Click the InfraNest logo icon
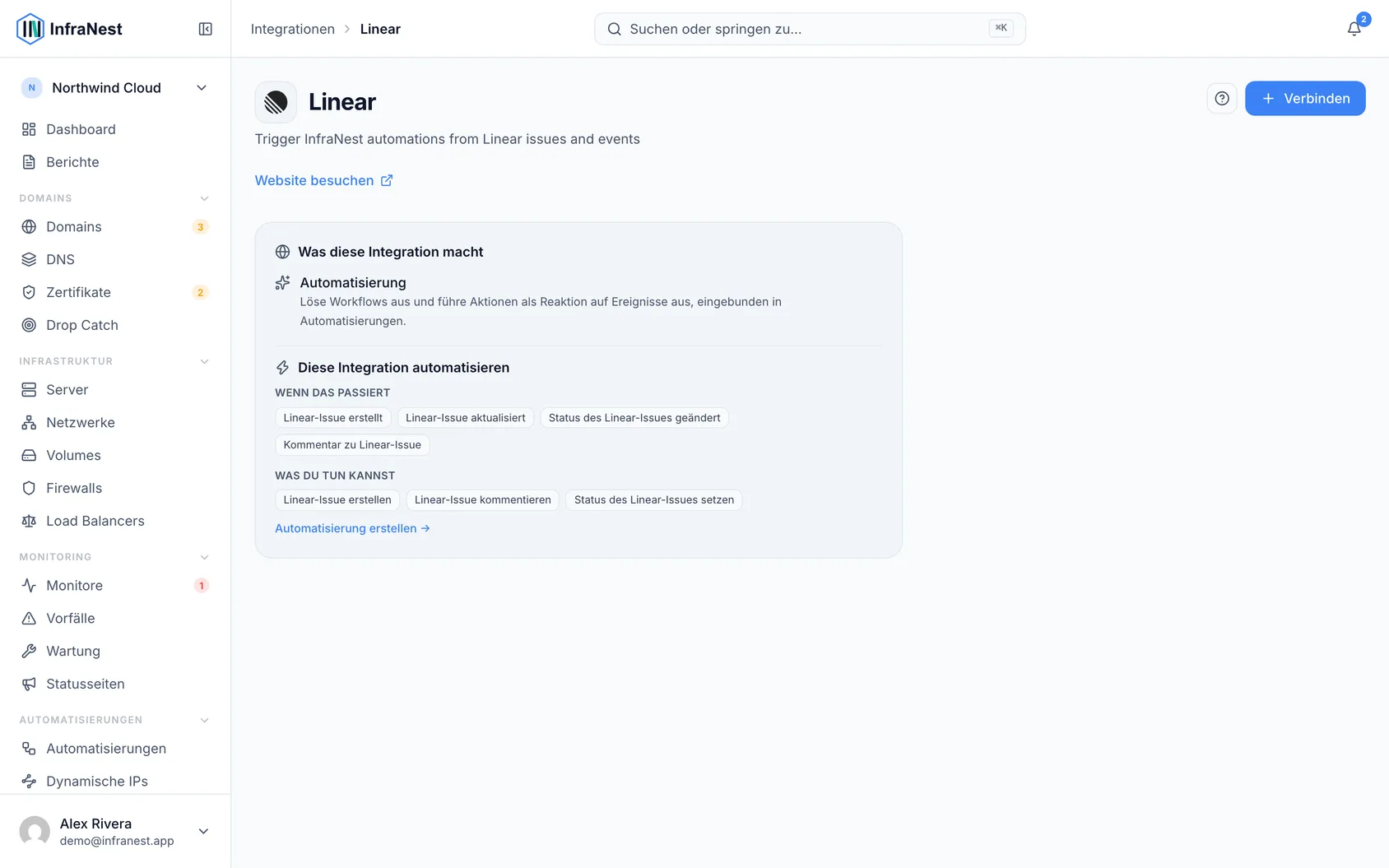Image resolution: width=1389 pixels, height=868 pixels. click(x=30, y=29)
